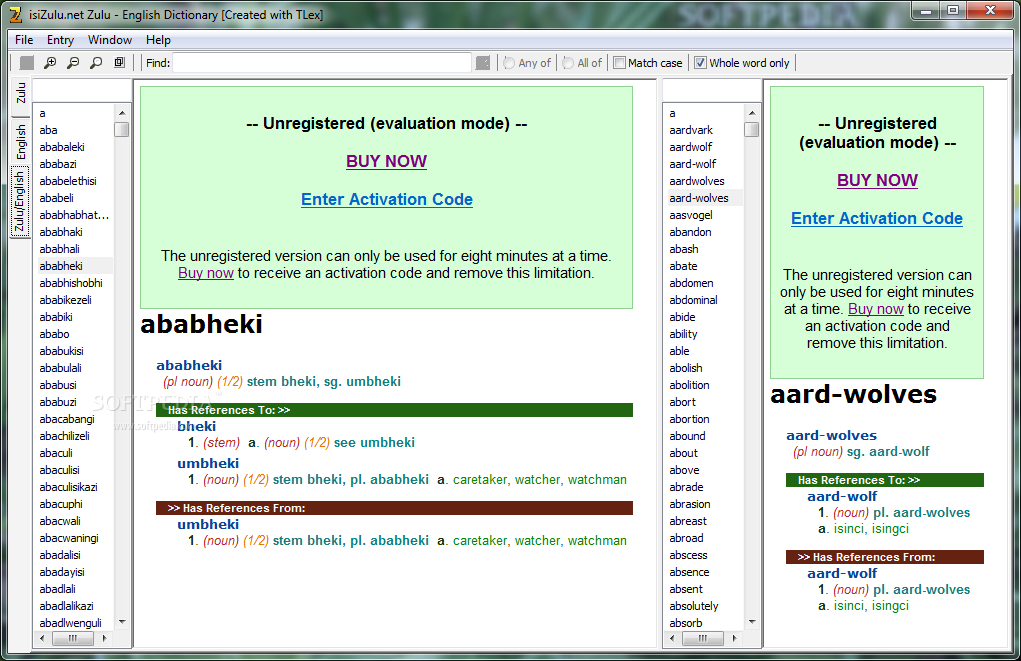Open aard-wolf under Has References From

tap(842, 574)
